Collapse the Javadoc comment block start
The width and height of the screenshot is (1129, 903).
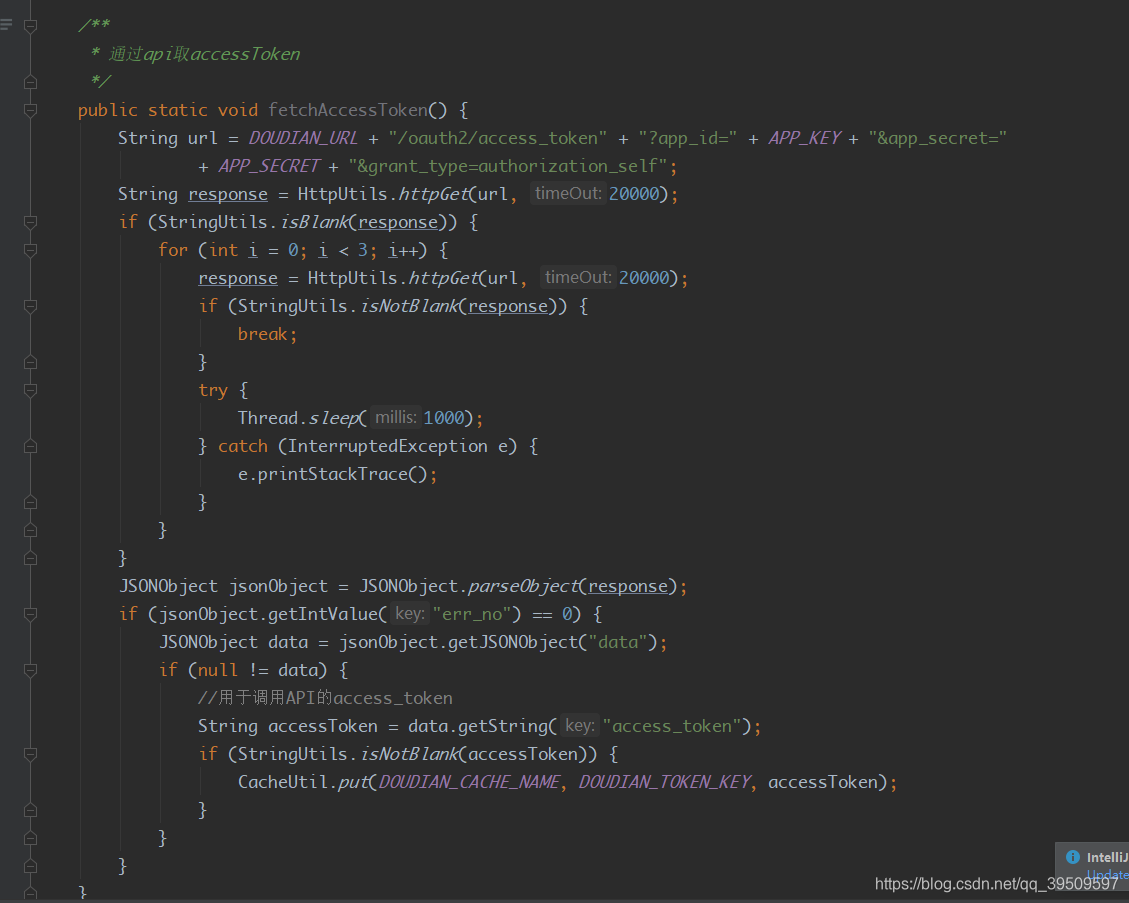click(30, 26)
